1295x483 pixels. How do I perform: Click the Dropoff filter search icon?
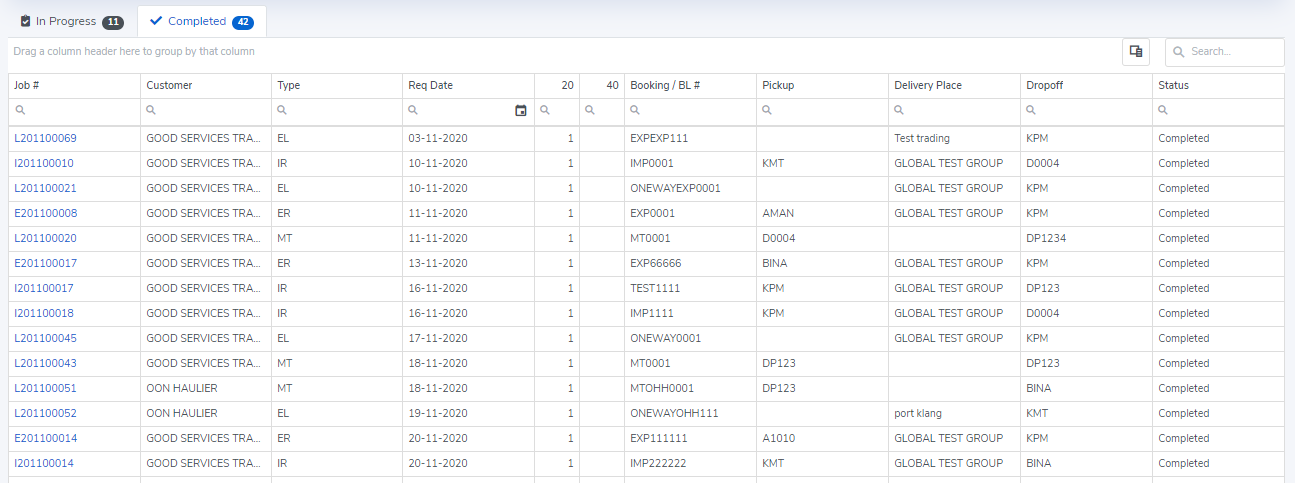tap(1032, 111)
